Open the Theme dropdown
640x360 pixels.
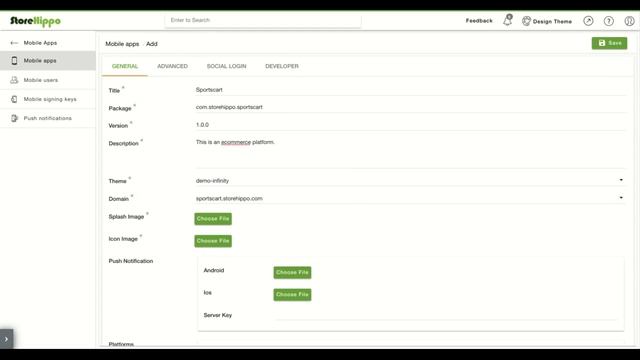(x=410, y=180)
